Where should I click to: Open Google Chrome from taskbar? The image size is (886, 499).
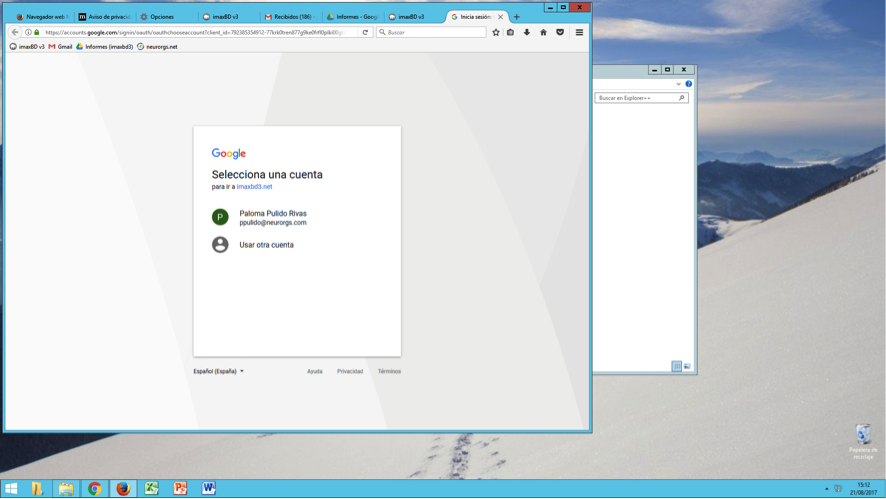(x=94, y=488)
